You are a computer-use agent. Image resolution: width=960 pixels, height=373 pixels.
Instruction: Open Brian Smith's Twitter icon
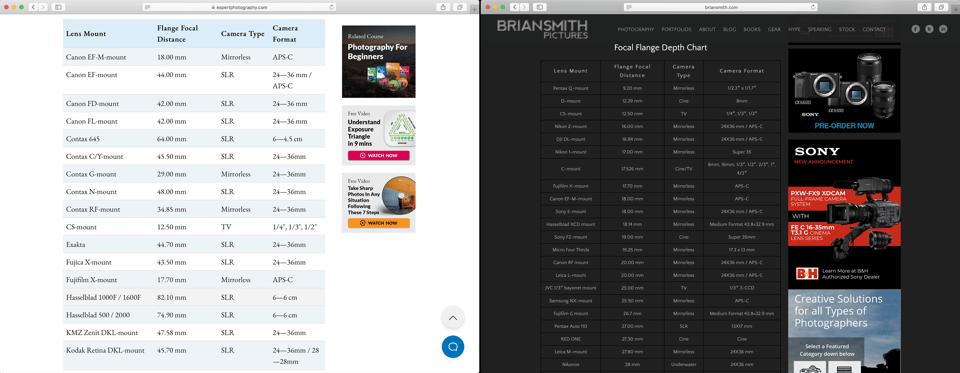929,29
